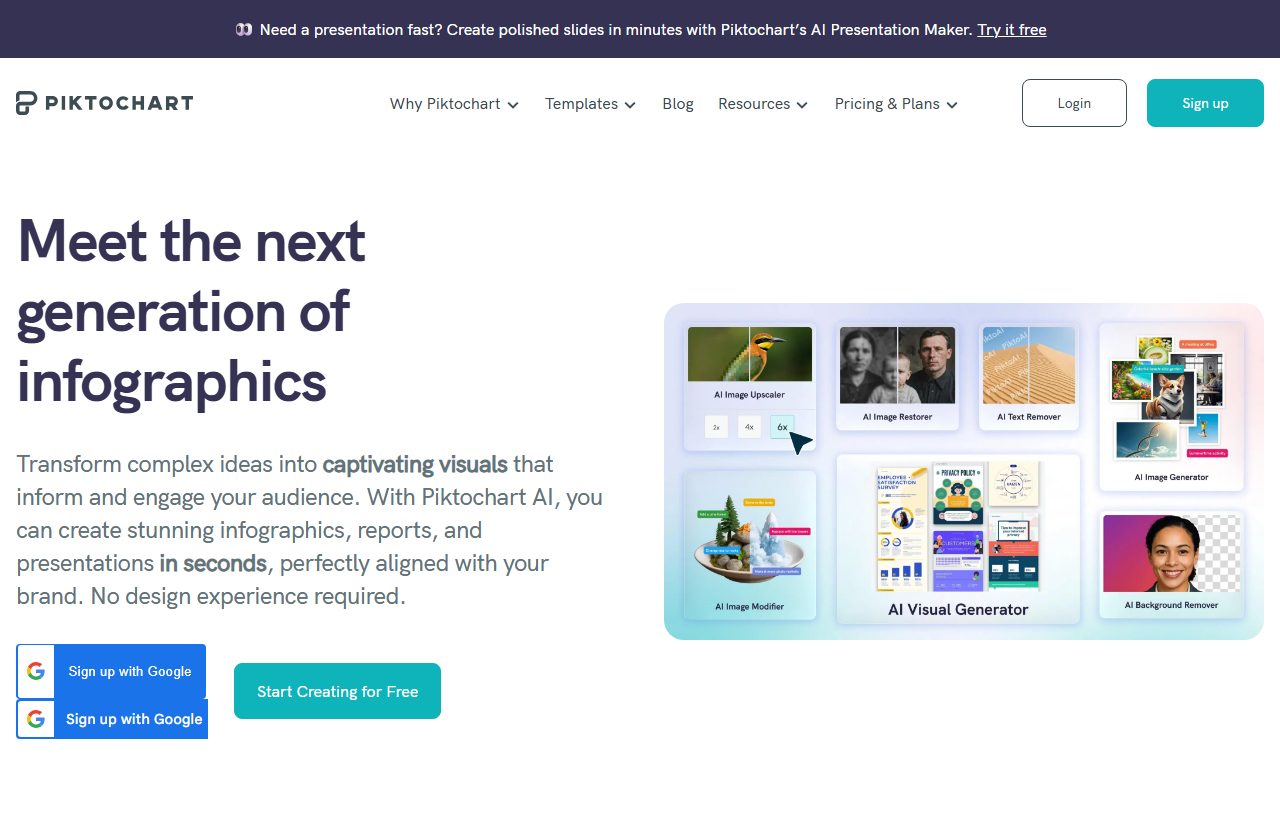Click the Google icon in the upper Google button
Screen dimensions: 1280x820
click(36, 671)
